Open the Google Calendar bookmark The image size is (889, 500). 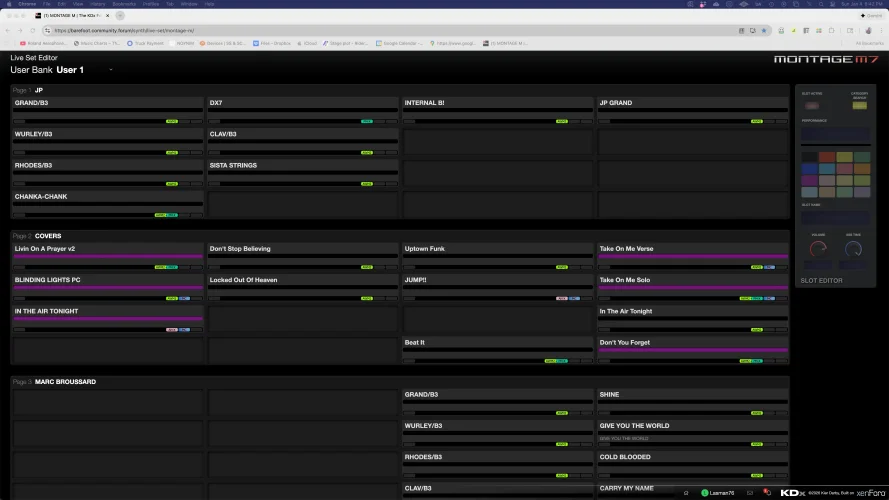pos(399,43)
